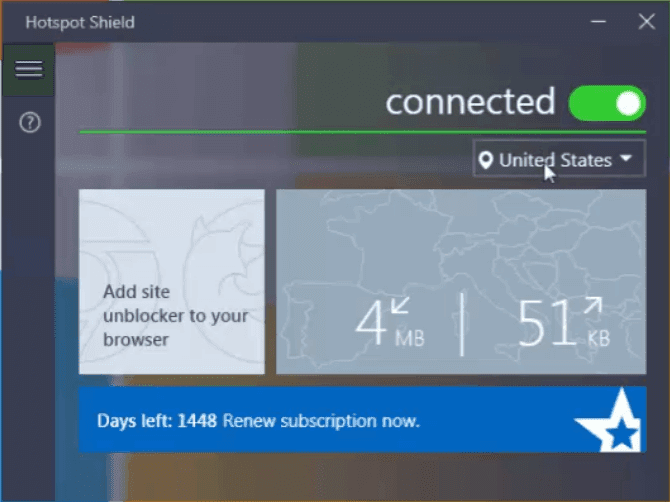Minimize the Hotspot Shield window
The height and width of the screenshot is (502, 670).
(x=598, y=21)
